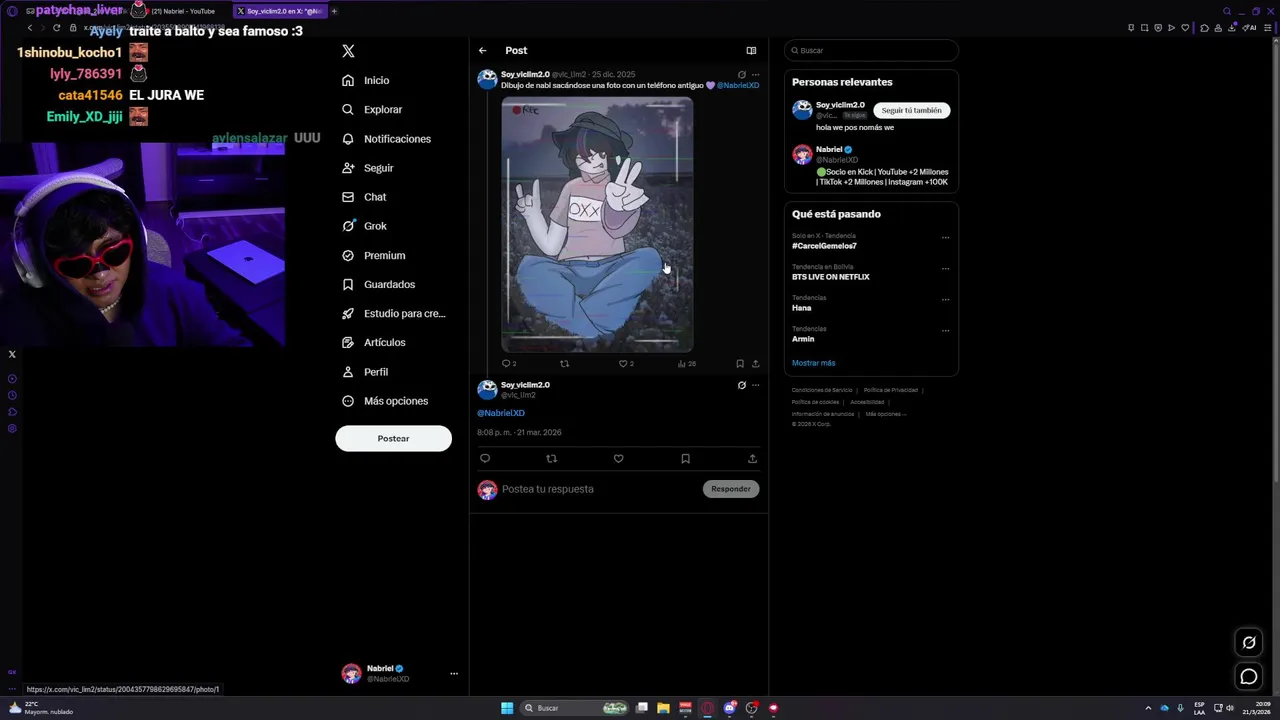Screen dimensions: 1280x720
Task: Share the second post
Action: click(x=752, y=458)
